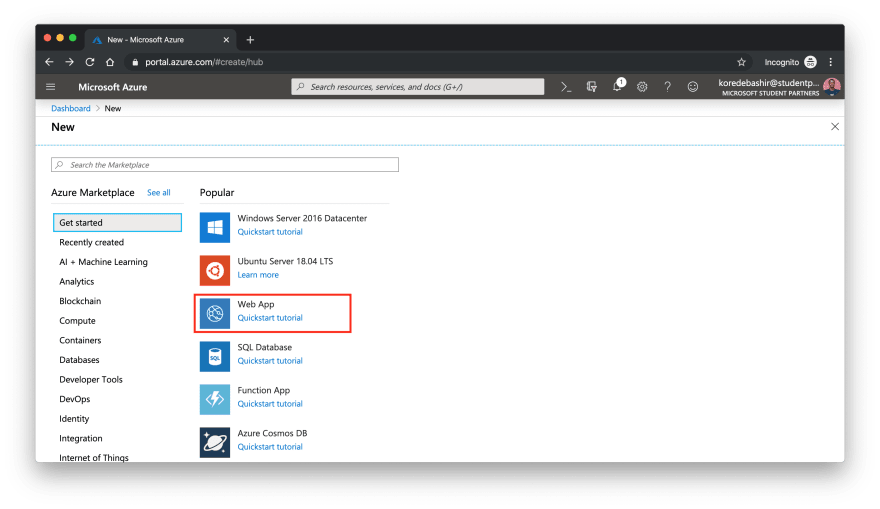The image size is (880, 509).
Task: Click the SQL Database title text
Action: tap(264, 347)
